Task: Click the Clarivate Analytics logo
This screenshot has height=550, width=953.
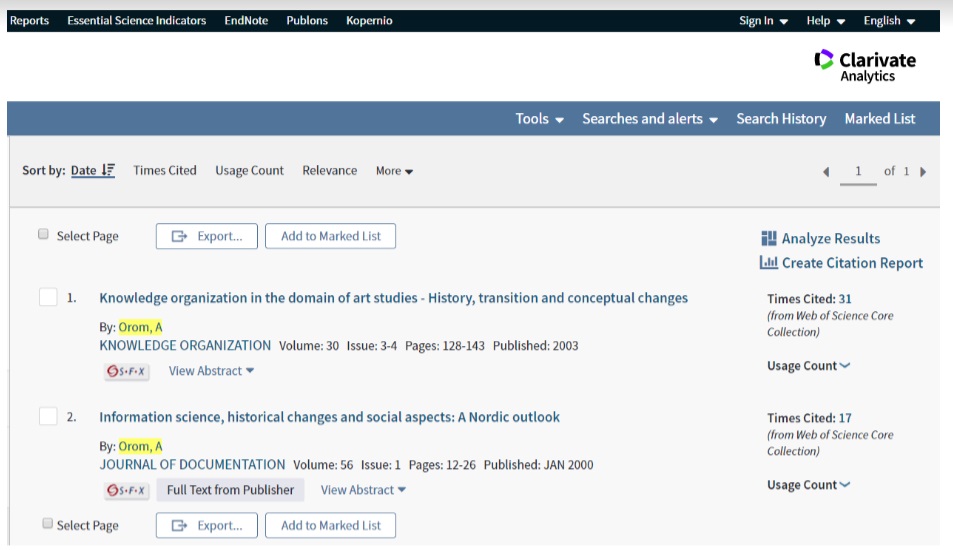Action: point(864,66)
